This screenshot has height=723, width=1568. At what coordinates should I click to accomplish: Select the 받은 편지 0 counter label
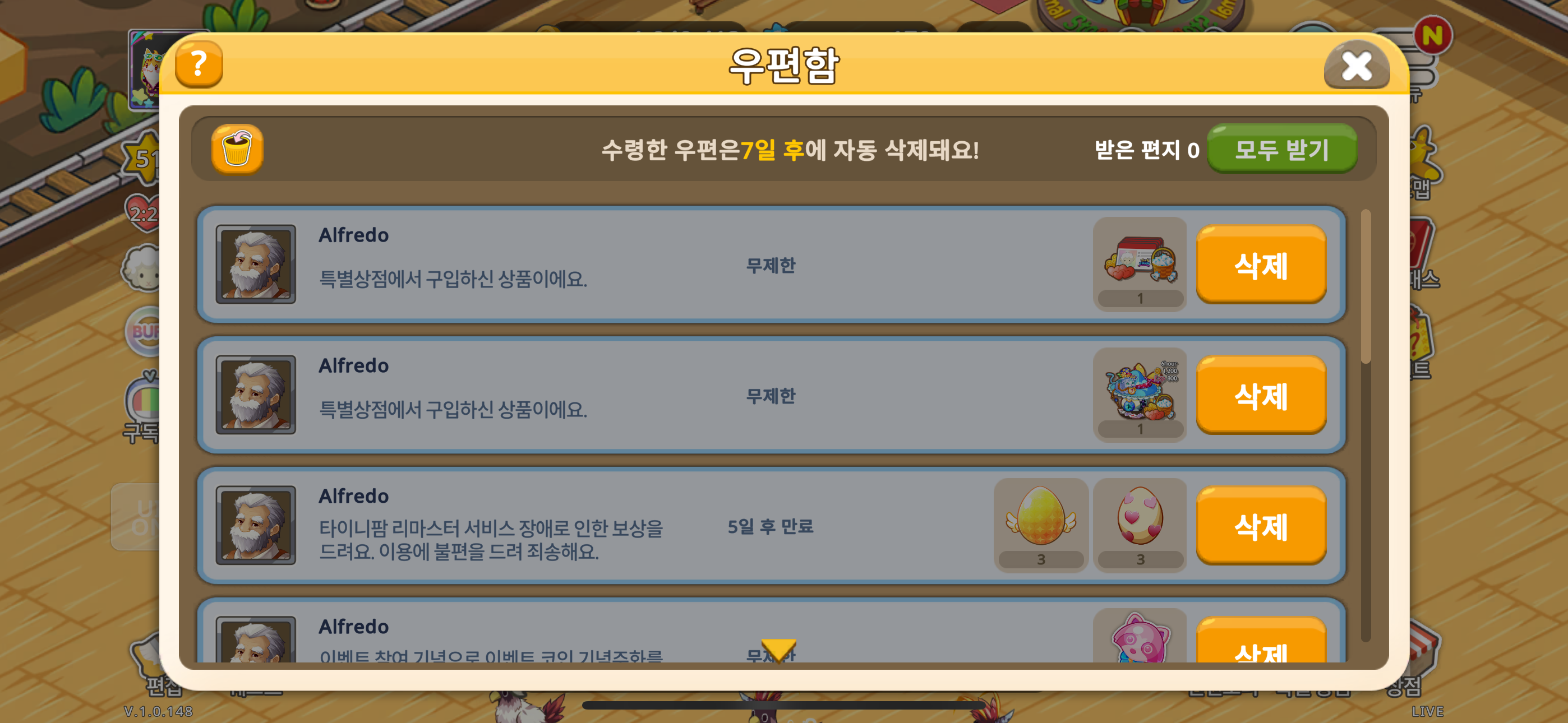[1147, 150]
